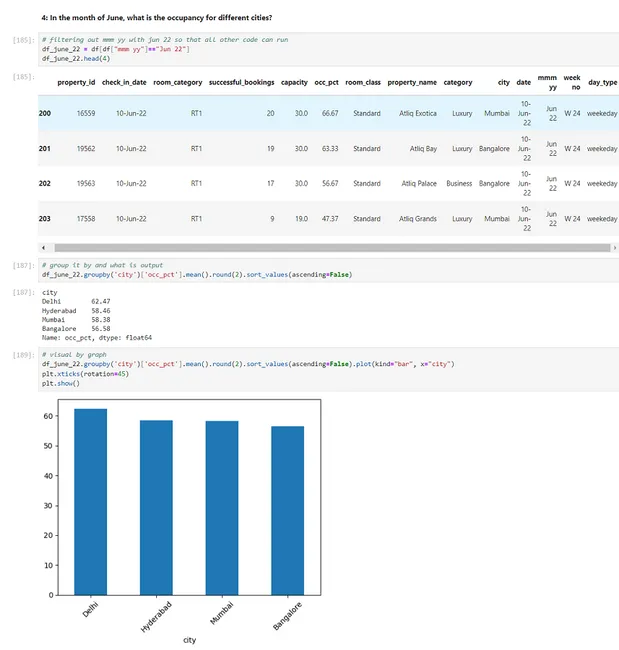The height and width of the screenshot is (650, 619).
Task: Click the Hyderabad 58.46 output line
Action: [x=76, y=310]
